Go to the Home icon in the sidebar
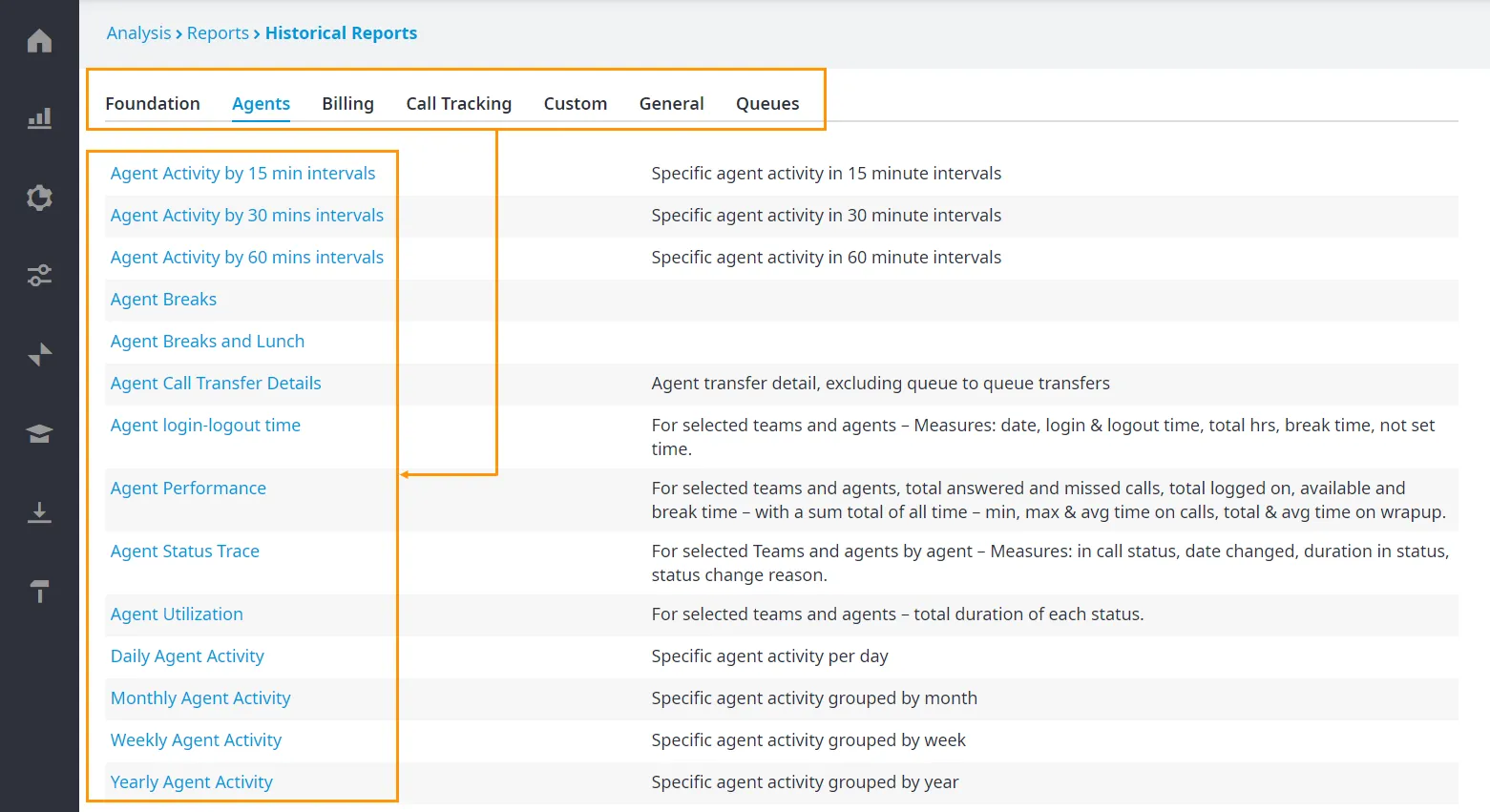 (39, 41)
